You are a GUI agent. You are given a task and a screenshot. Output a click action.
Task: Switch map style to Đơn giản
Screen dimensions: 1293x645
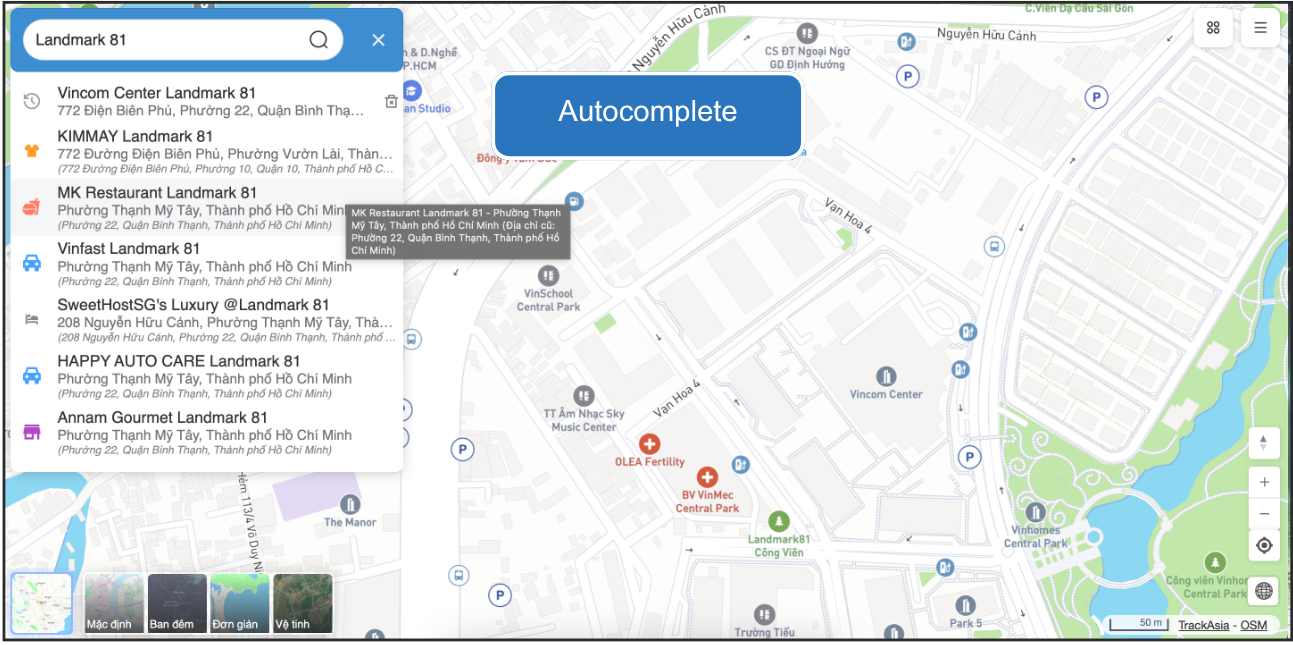[239, 603]
